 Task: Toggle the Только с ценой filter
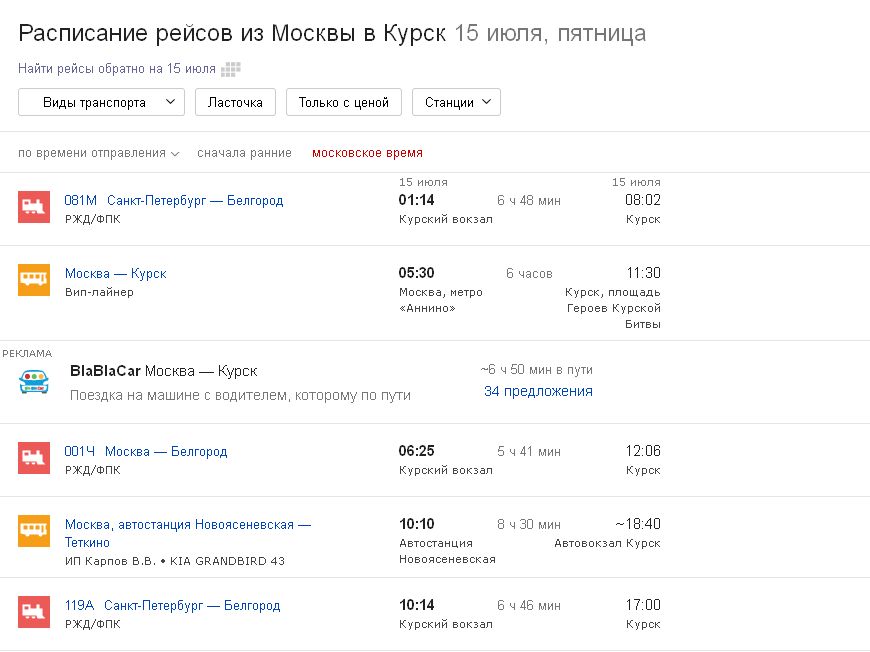pyautogui.click(x=343, y=102)
